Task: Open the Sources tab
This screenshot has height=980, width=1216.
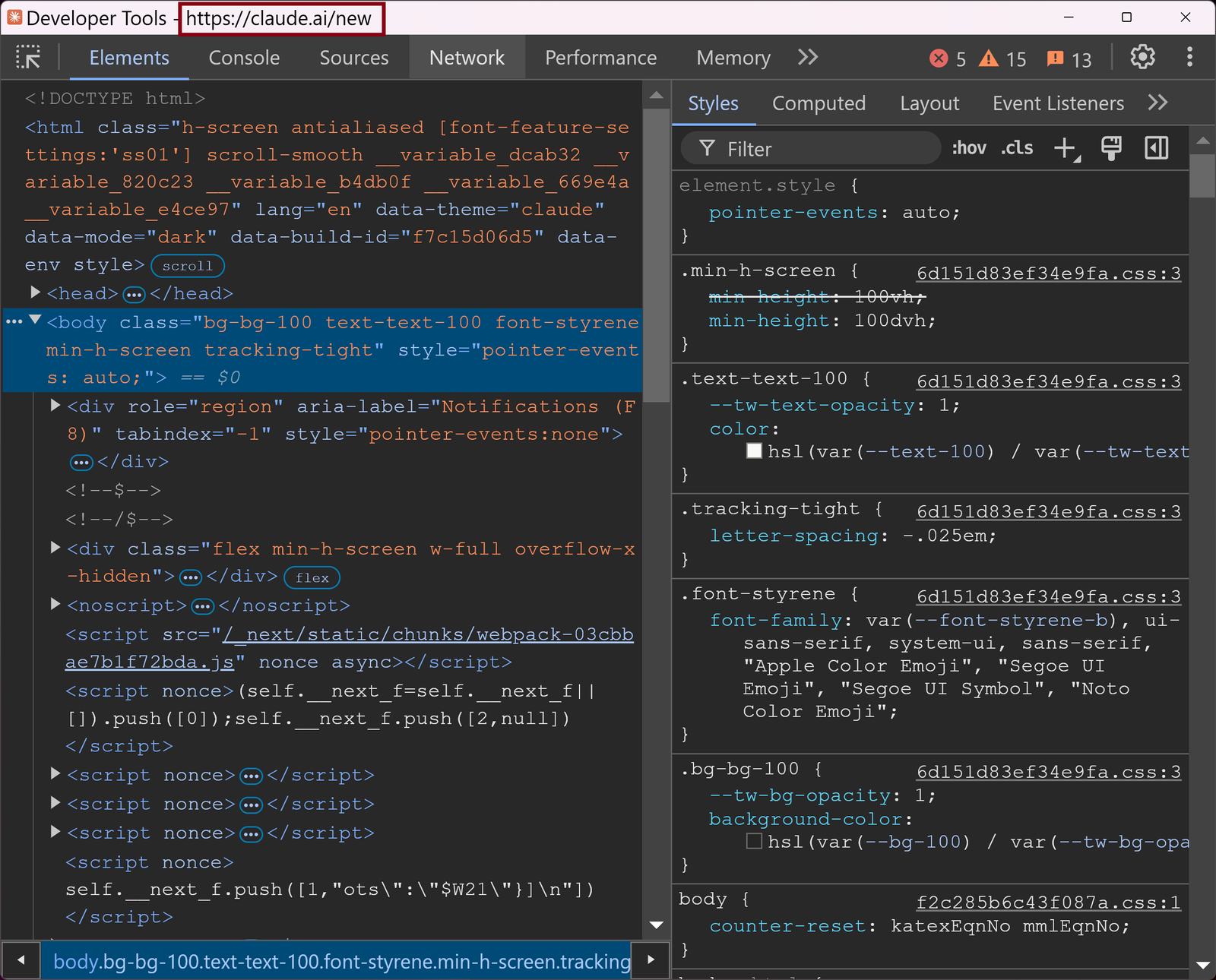Action: [x=354, y=58]
